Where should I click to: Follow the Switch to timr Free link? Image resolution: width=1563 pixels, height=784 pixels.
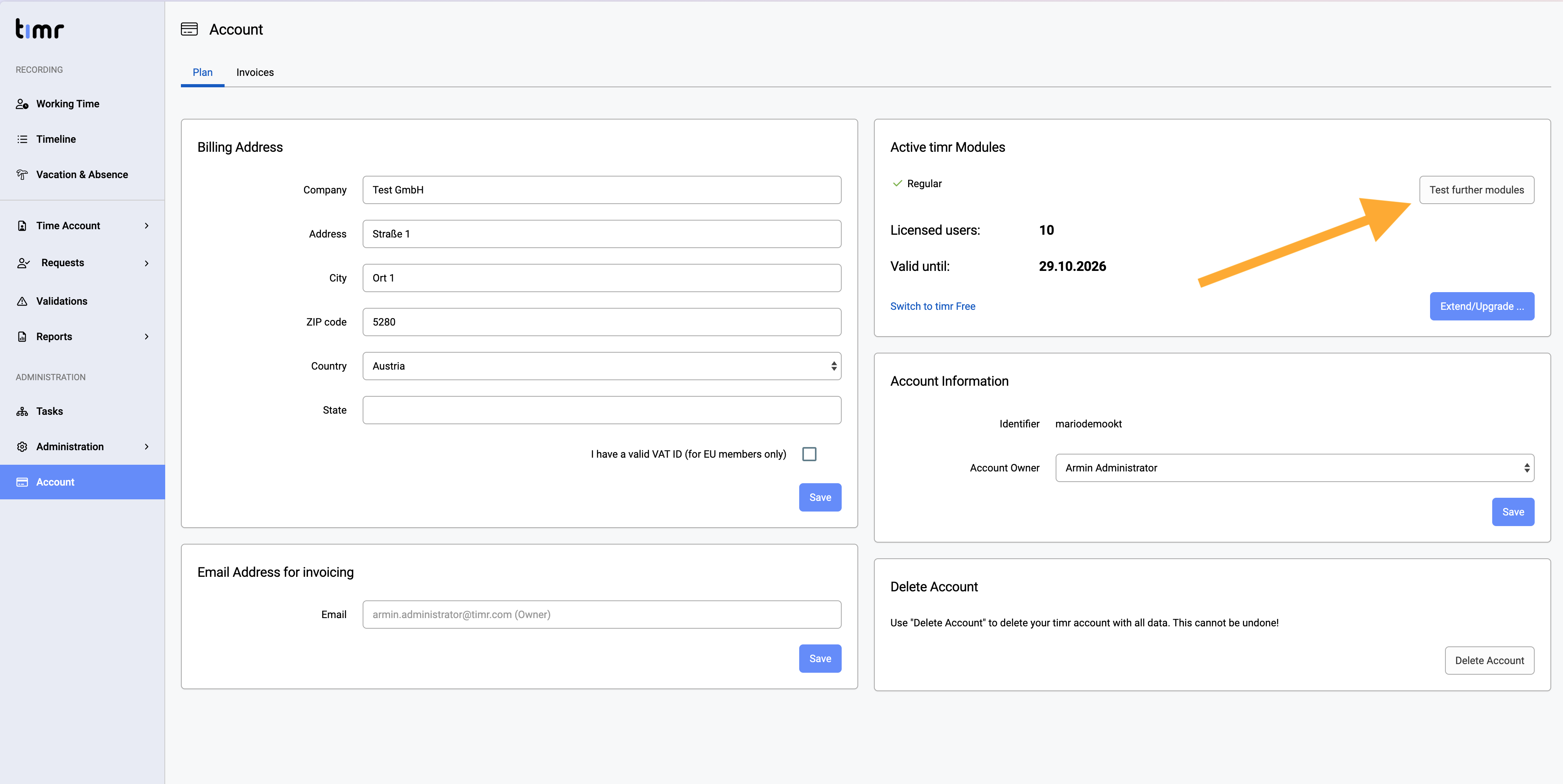tap(933, 306)
